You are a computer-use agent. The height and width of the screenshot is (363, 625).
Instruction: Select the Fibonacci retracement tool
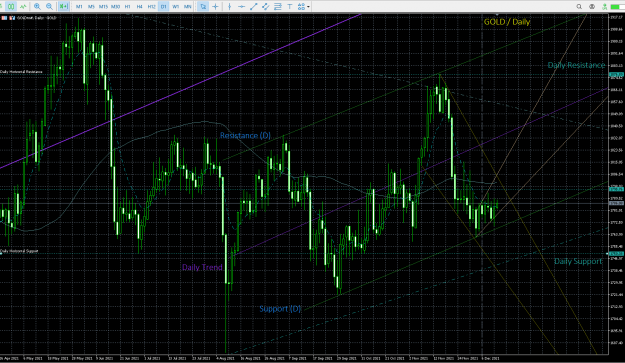(x=278, y=6)
